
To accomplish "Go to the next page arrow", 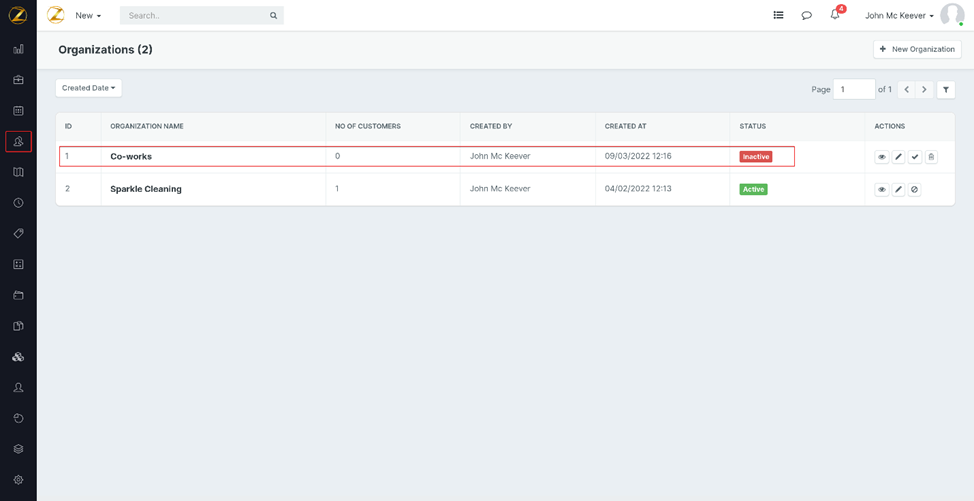I will click(x=924, y=89).
